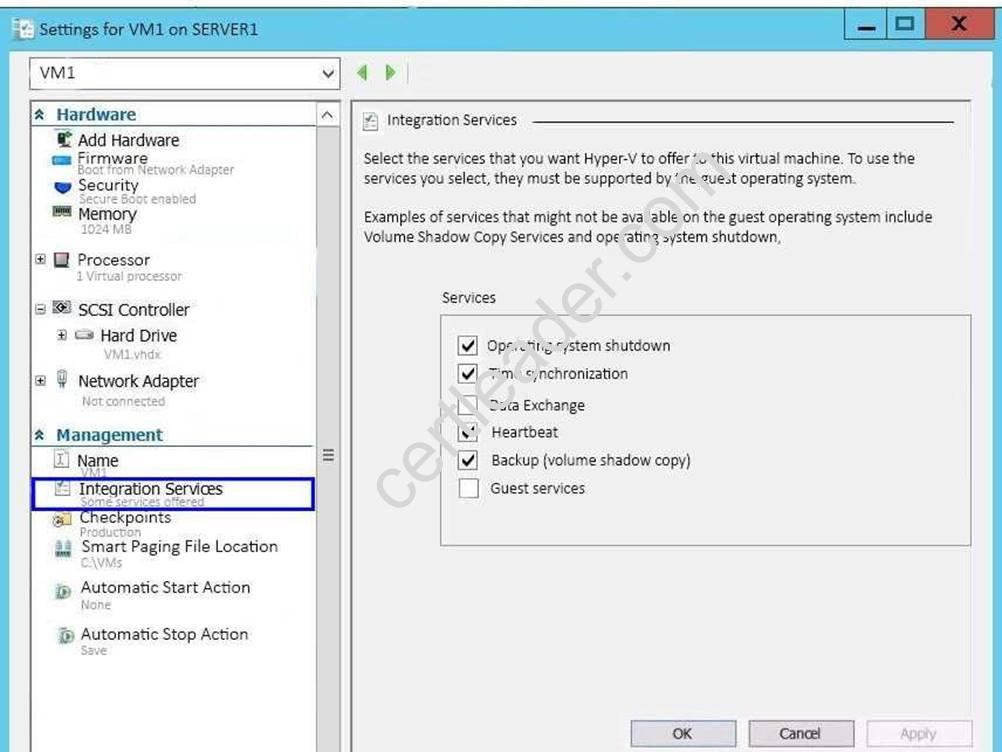Close the VM1 settings window
This screenshot has width=1002, height=752.
pyautogui.click(x=959, y=24)
